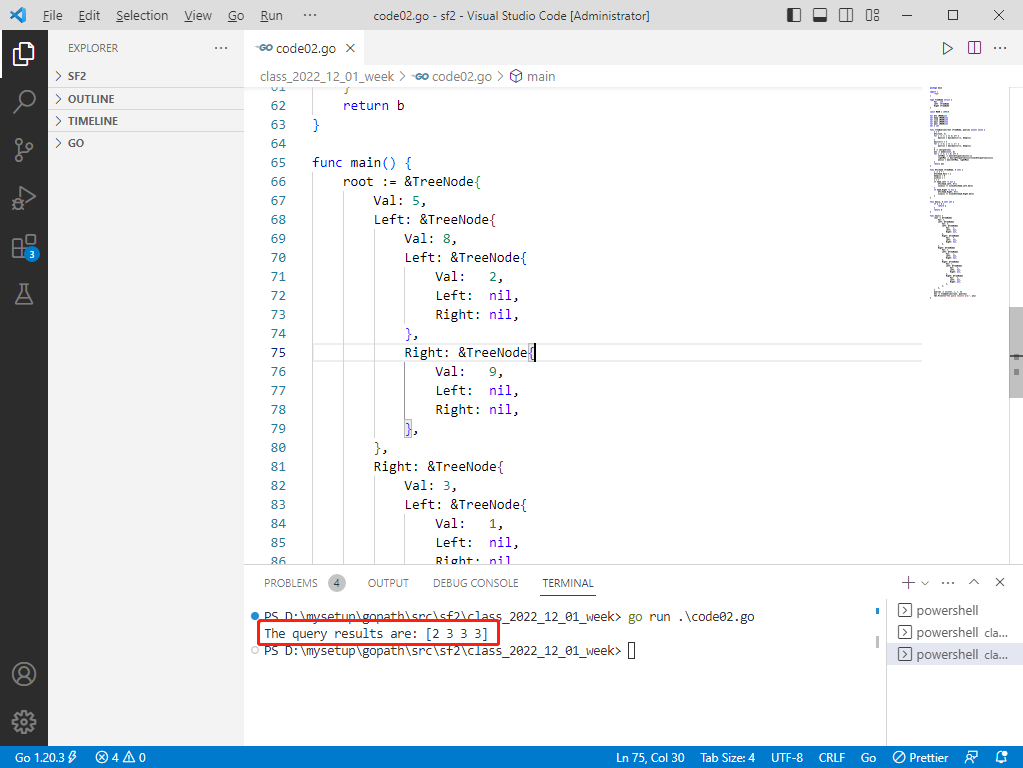Change Tab Size: 4 indentation setting
The width and height of the screenshot is (1023, 768).
tap(727, 757)
